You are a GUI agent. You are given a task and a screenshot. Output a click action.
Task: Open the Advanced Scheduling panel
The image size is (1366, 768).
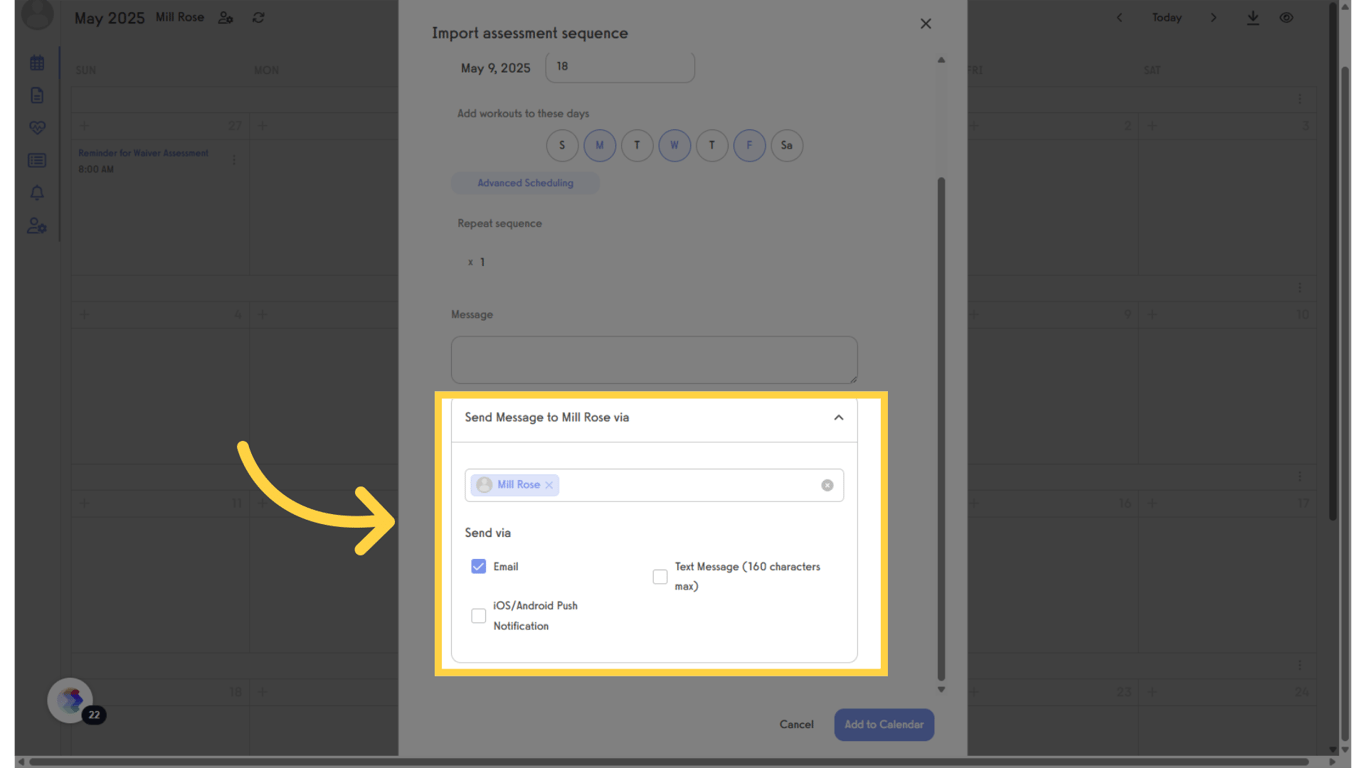[525, 183]
